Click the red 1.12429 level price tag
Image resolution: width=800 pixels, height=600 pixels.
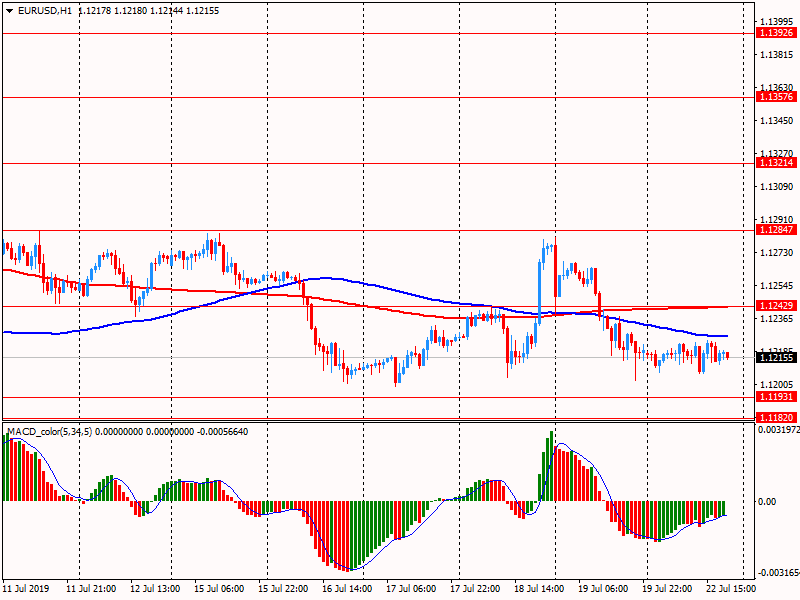click(x=776, y=306)
